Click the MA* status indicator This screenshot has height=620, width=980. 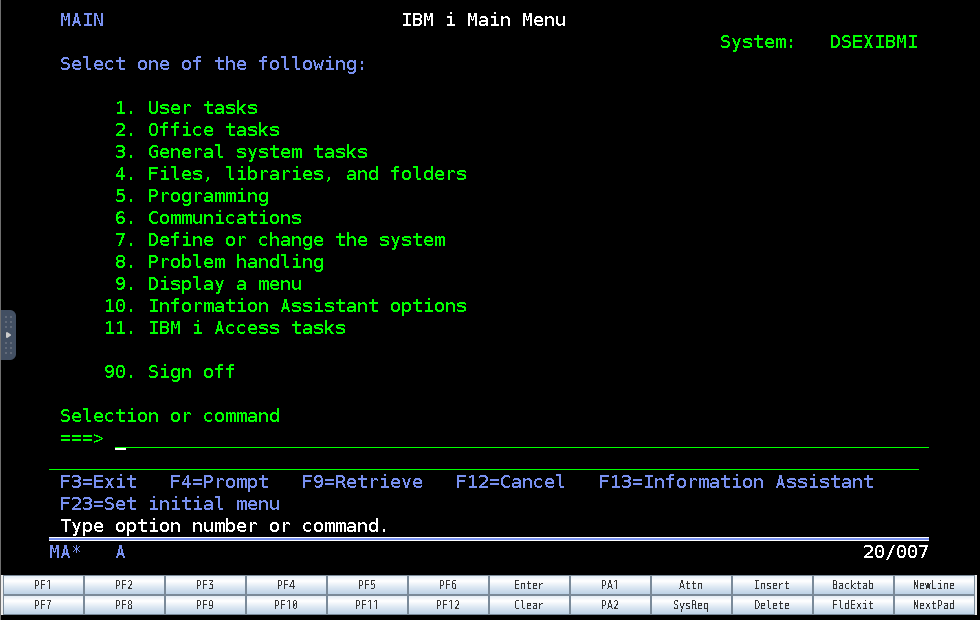coord(66,552)
